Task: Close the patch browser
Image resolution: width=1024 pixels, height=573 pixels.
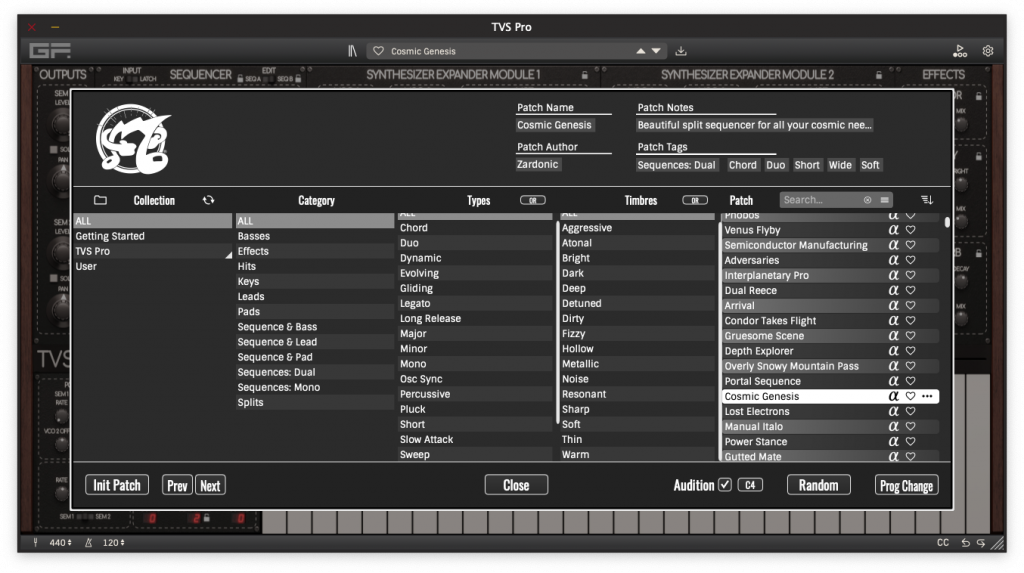Action: [x=516, y=485]
